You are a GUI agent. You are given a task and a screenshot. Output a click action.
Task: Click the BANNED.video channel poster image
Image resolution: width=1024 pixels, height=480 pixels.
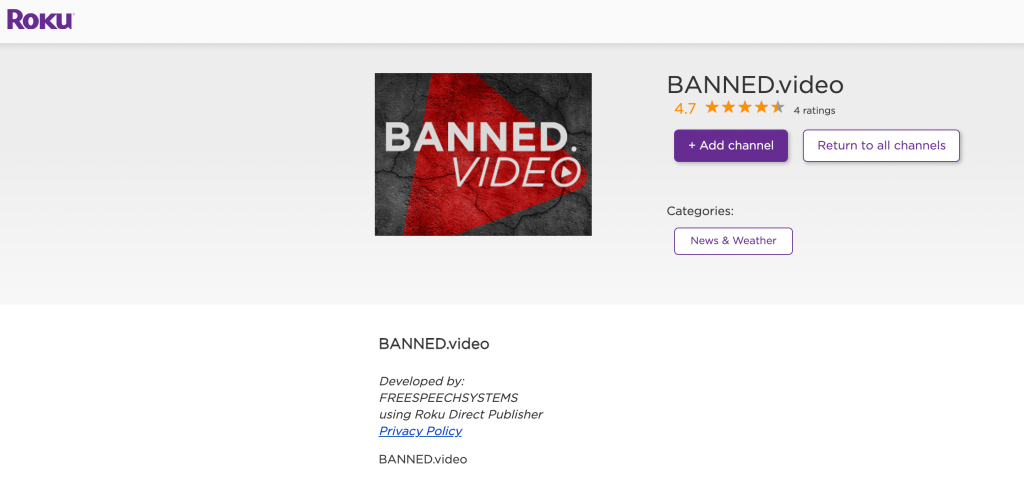[483, 154]
